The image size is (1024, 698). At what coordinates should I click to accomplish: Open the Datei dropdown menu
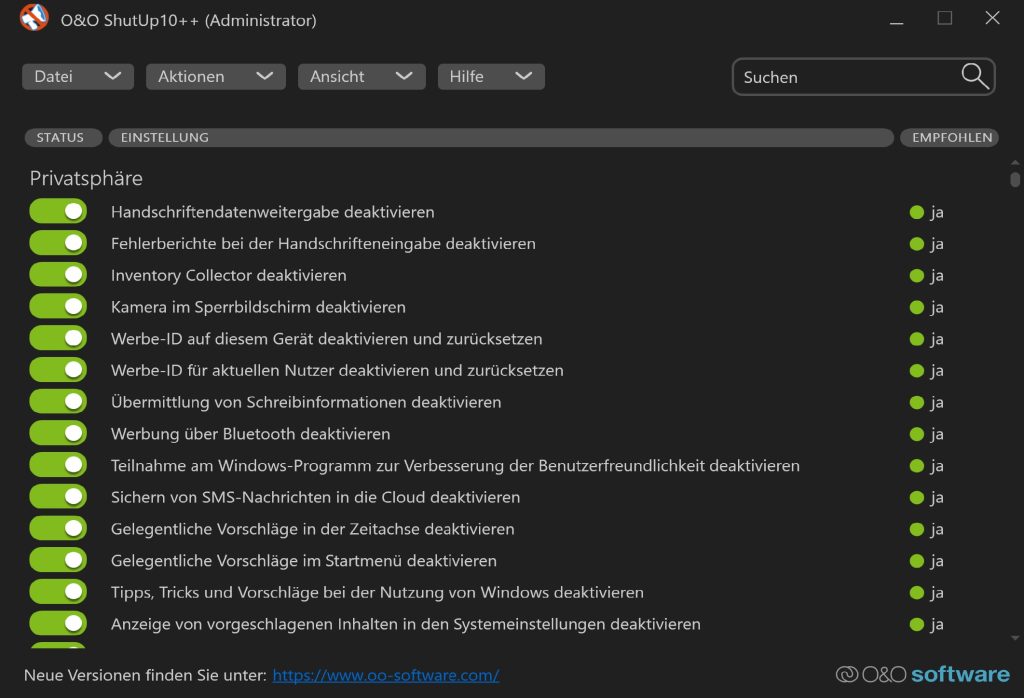tap(78, 76)
